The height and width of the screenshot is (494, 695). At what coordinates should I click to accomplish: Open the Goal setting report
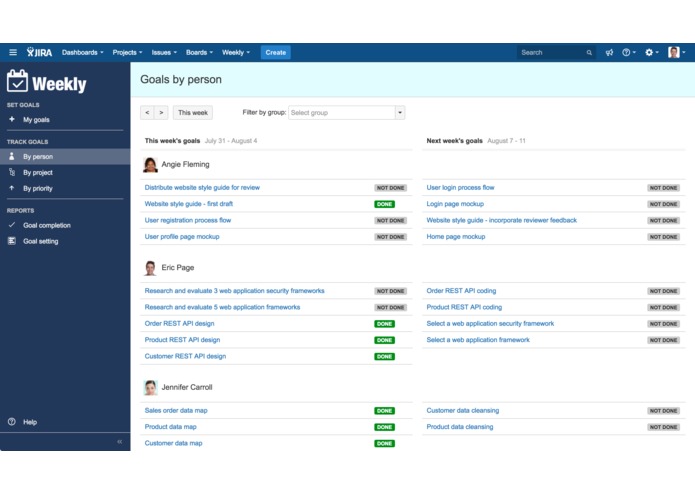[41, 241]
